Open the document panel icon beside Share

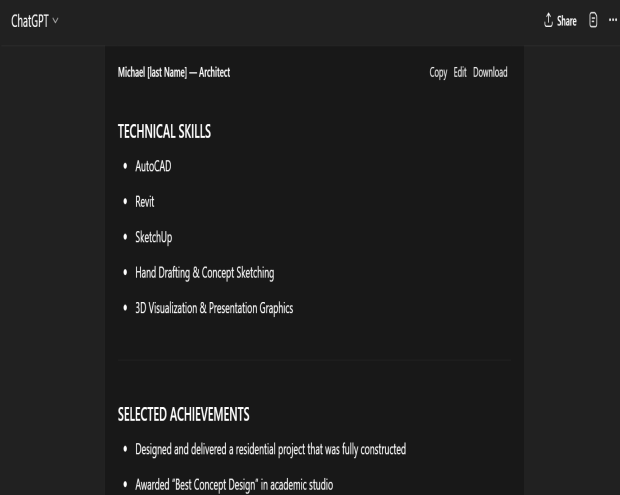point(593,21)
